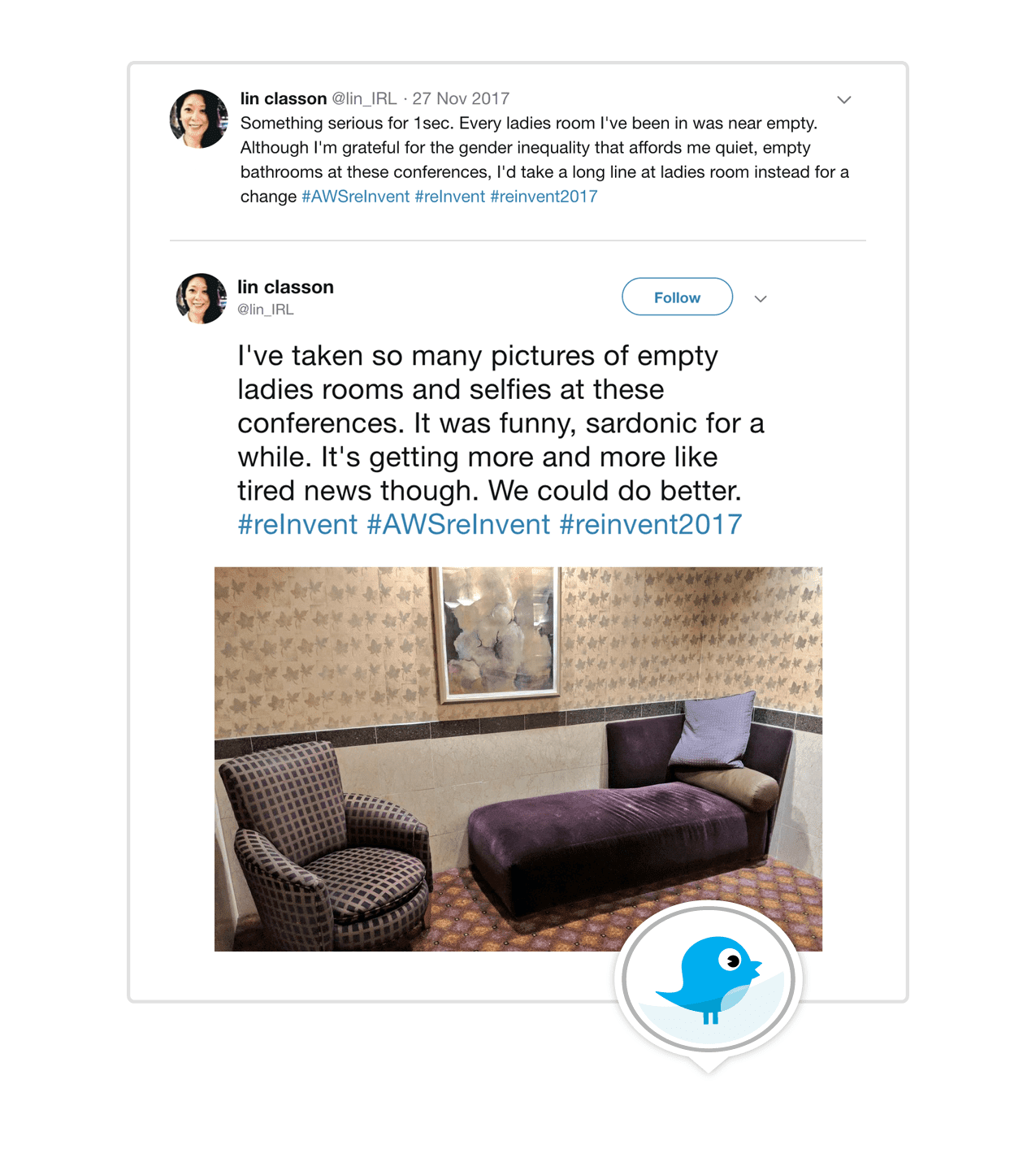Open the attached photo of the purple chaise lounge
Image resolution: width=1036 pixels, height=1149 pixels.
click(x=518, y=759)
